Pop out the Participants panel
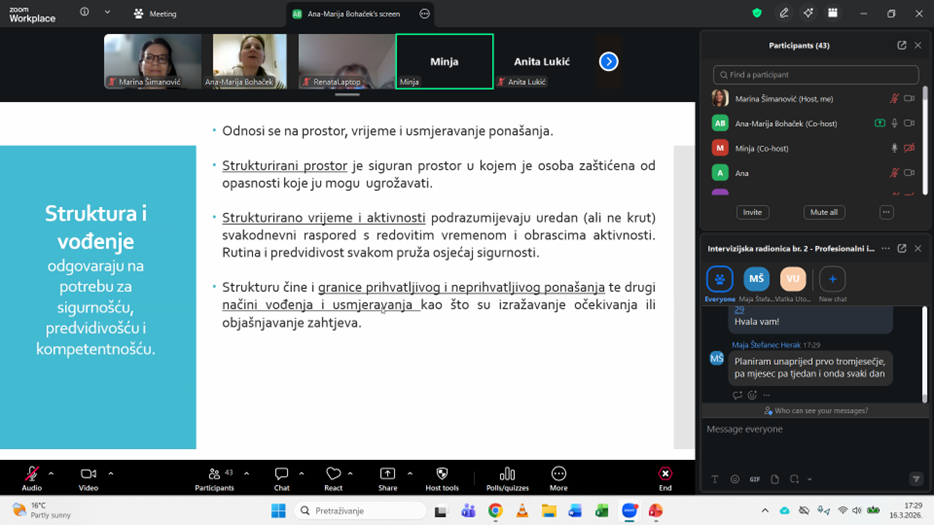This screenshot has height=525, width=934. [901, 45]
